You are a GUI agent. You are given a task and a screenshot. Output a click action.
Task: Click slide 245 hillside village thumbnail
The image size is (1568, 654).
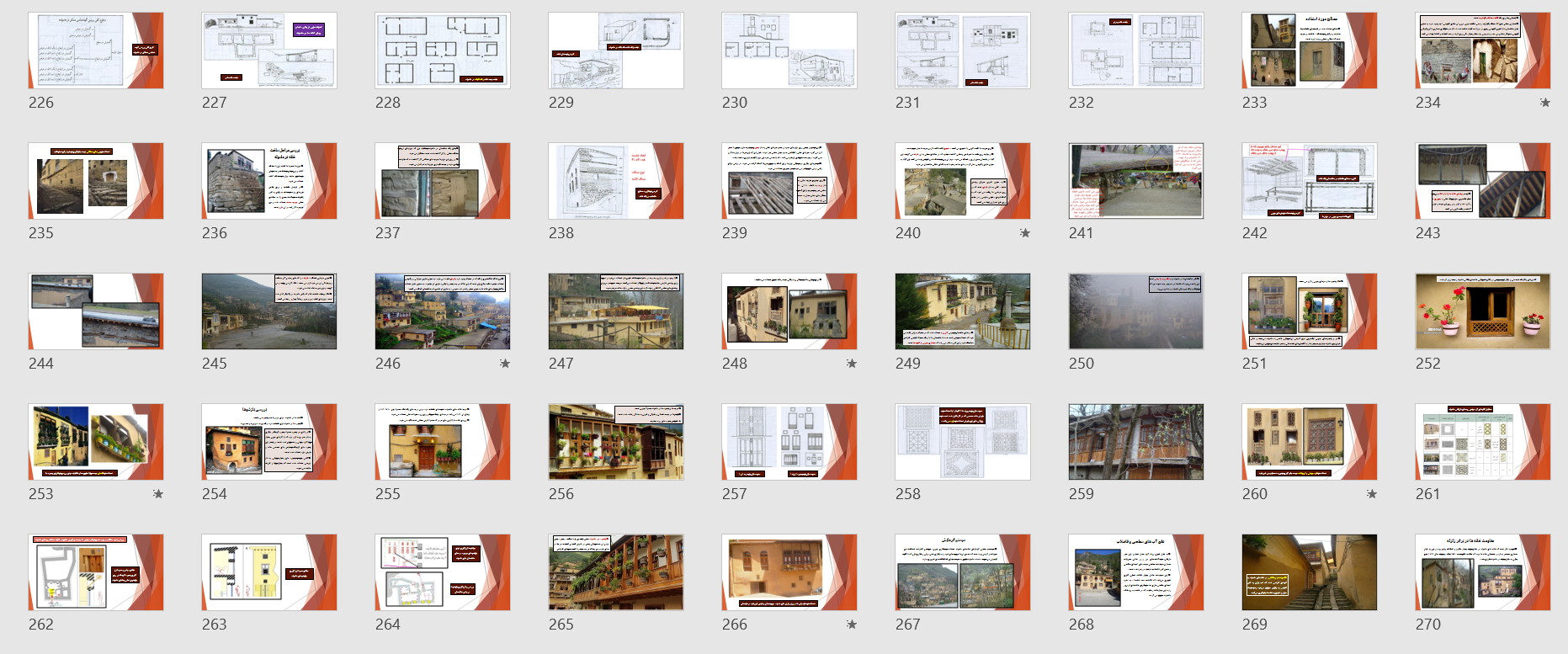pos(269,311)
